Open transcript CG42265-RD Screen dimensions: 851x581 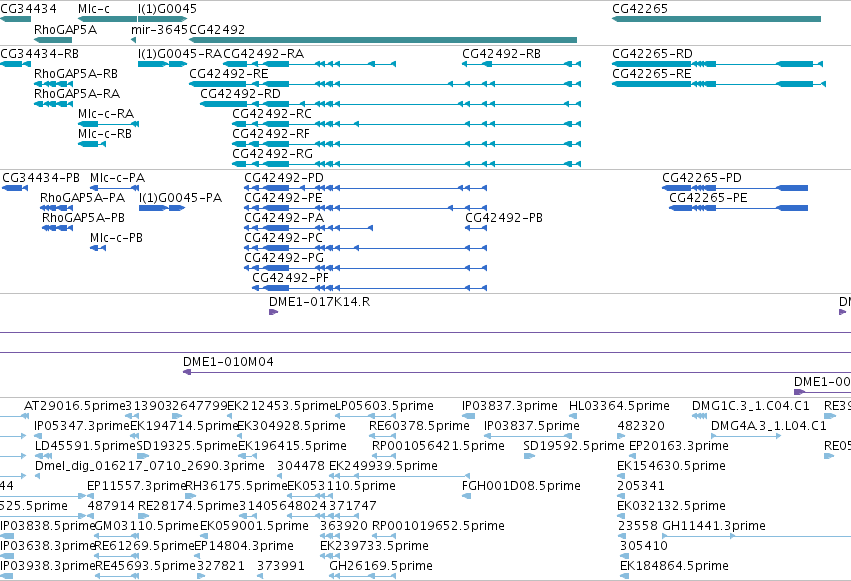717,64
